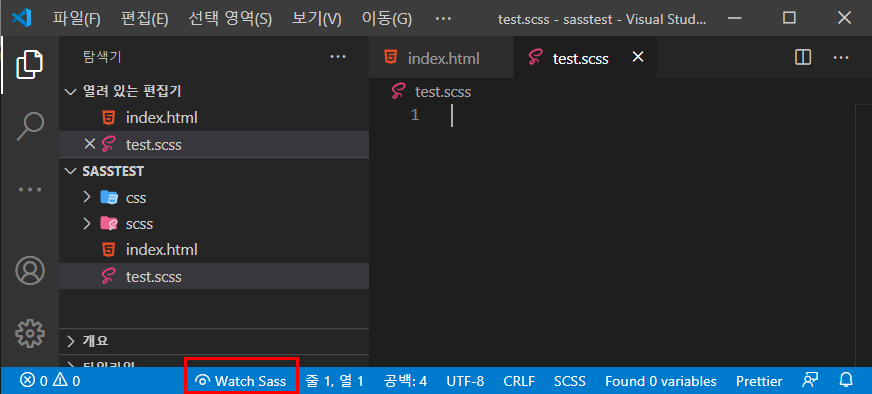Screen dimensions: 872x394
Task: Show hidden menus via title bar ellipsis
Action: [x=443, y=18]
